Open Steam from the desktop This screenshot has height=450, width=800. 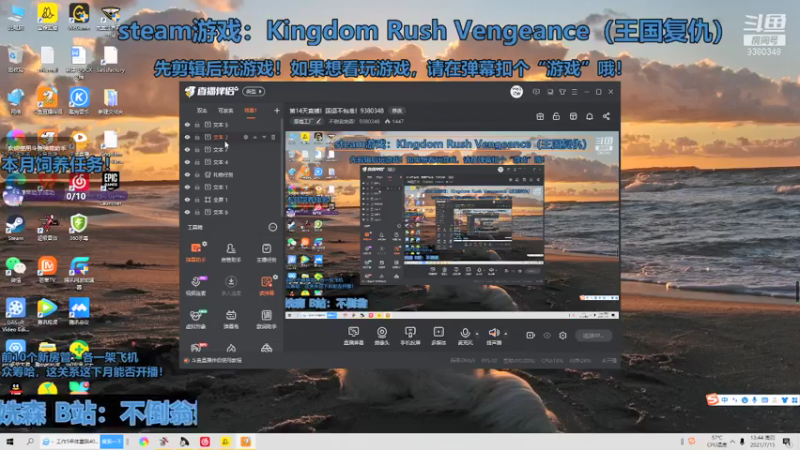15,227
